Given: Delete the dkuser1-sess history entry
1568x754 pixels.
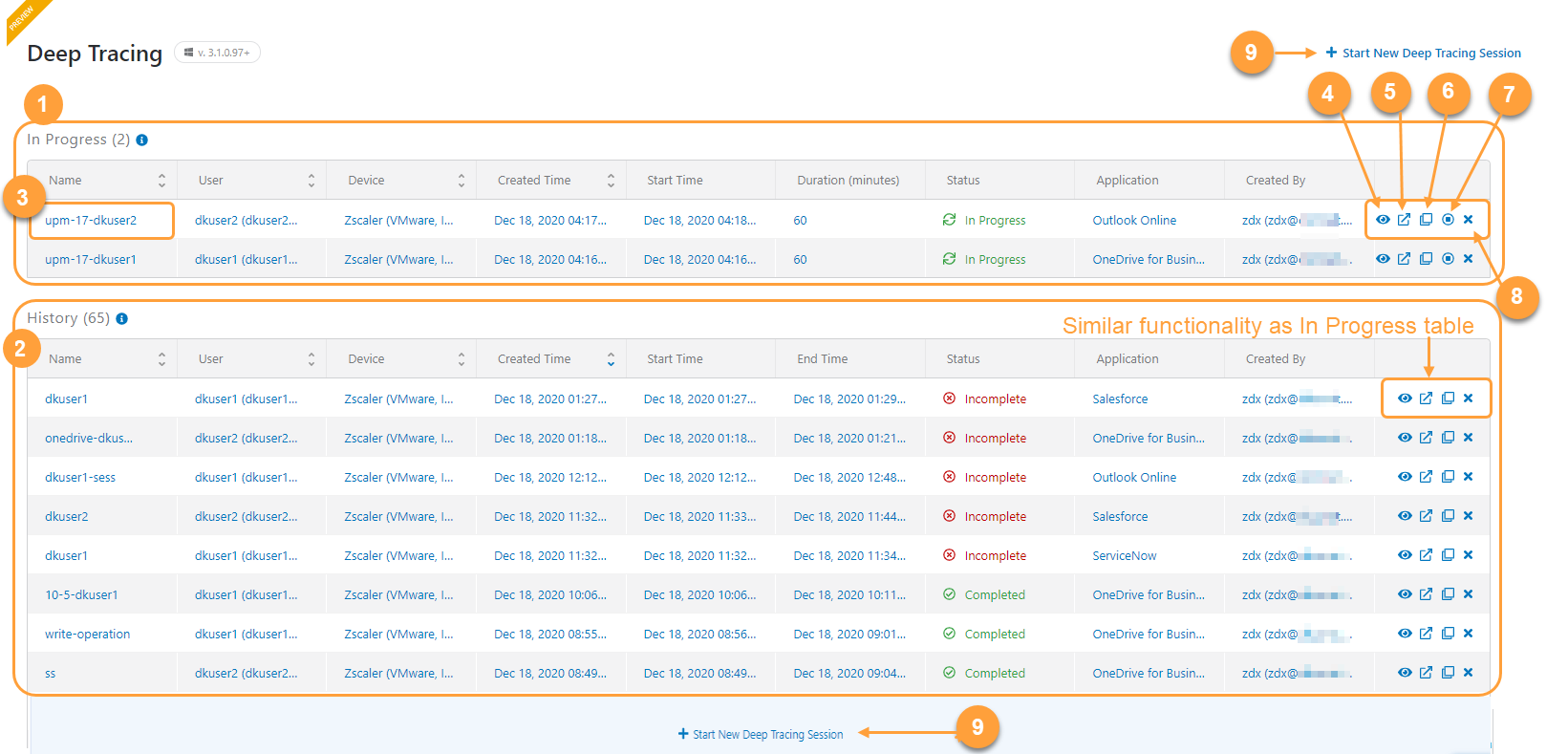Looking at the screenshot, I should tap(1469, 477).
